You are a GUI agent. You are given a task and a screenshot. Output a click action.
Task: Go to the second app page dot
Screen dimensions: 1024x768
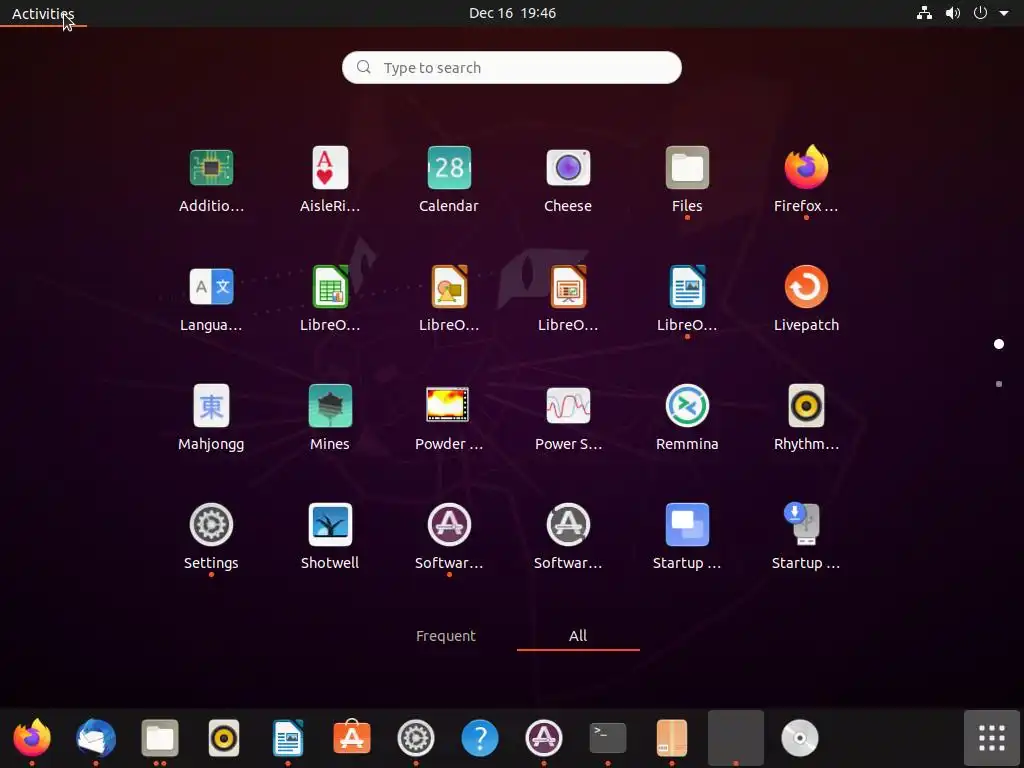pyautogui.click(x=999, y=384)
